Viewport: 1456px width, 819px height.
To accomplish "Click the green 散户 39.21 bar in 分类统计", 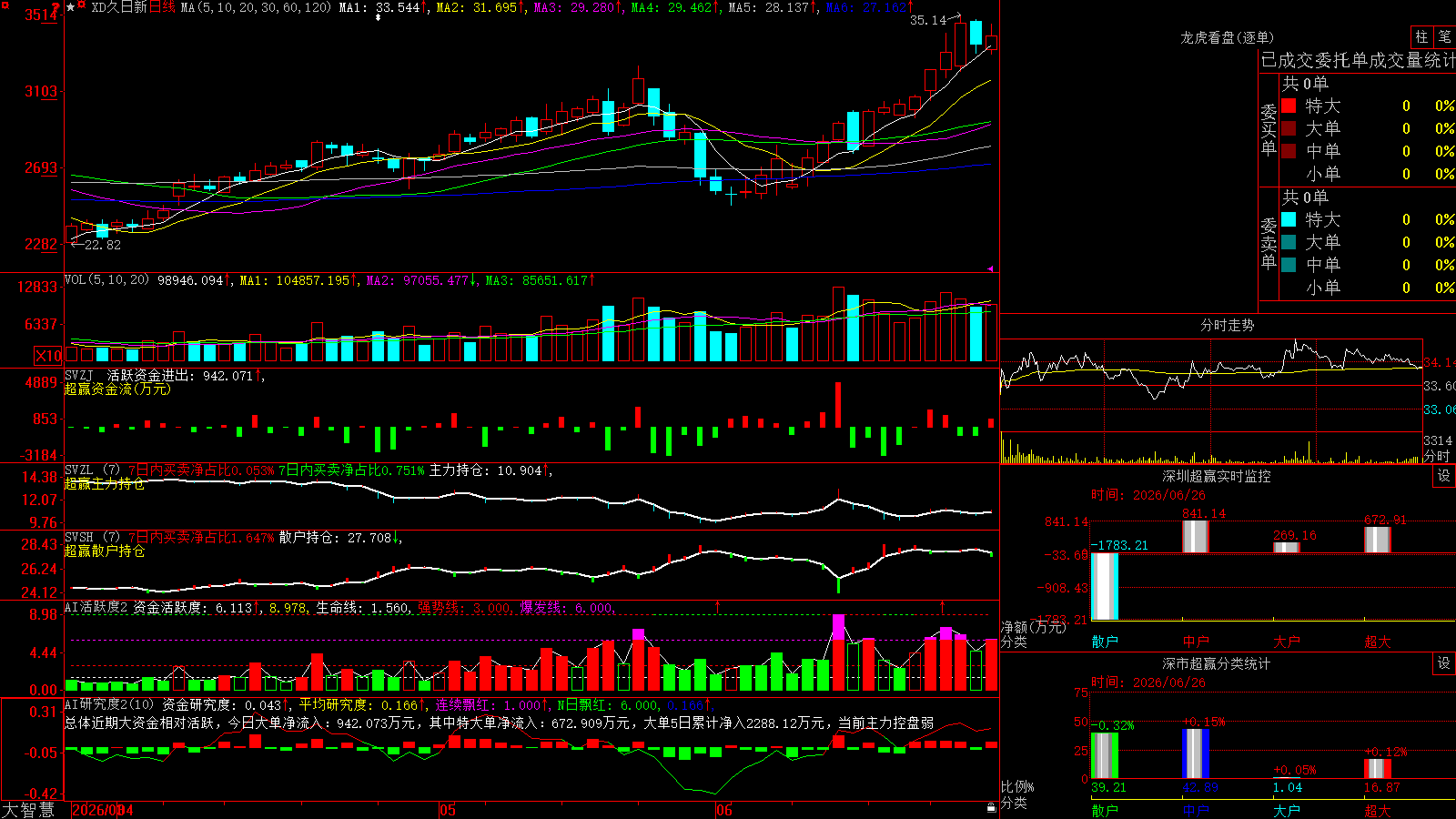I will [1105, 755].
